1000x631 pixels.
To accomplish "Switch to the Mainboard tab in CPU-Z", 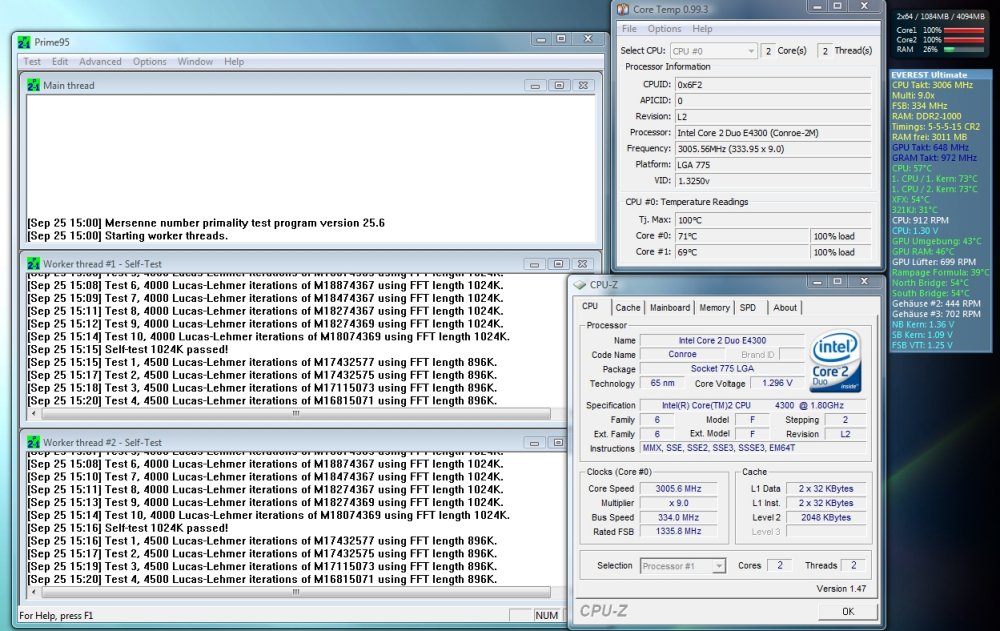I will (670, 308).
